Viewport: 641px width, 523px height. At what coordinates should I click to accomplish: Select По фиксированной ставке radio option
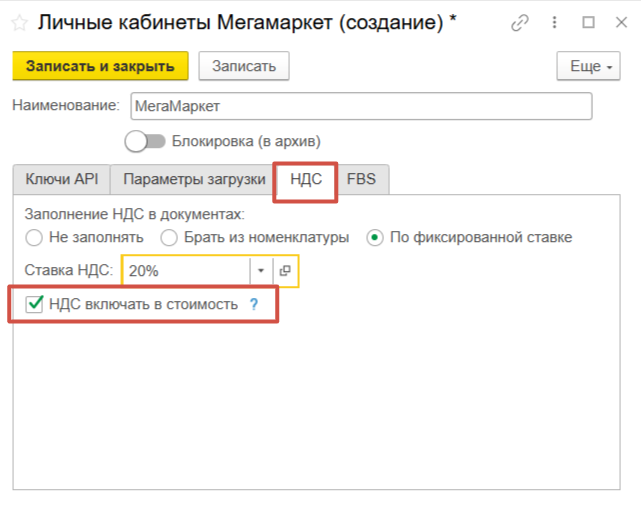click(x=375, y=237)
